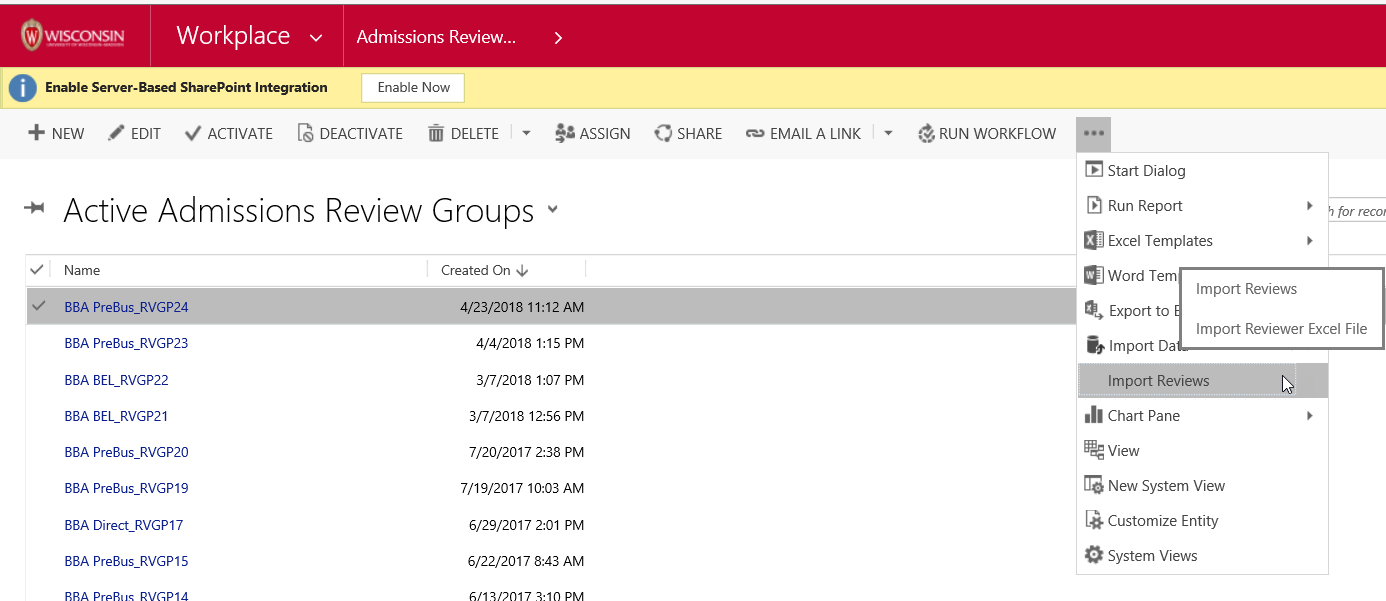This screenshot has height=601, width=1386.
Task: Click the Assign people icon
Action: click(565, 133)
